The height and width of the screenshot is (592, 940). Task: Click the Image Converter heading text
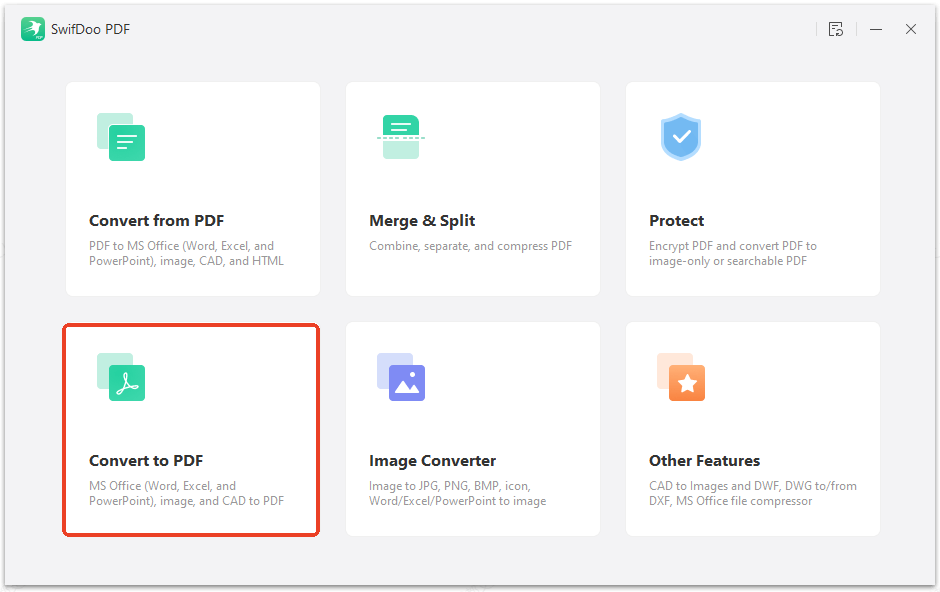[x=432, y=460]
